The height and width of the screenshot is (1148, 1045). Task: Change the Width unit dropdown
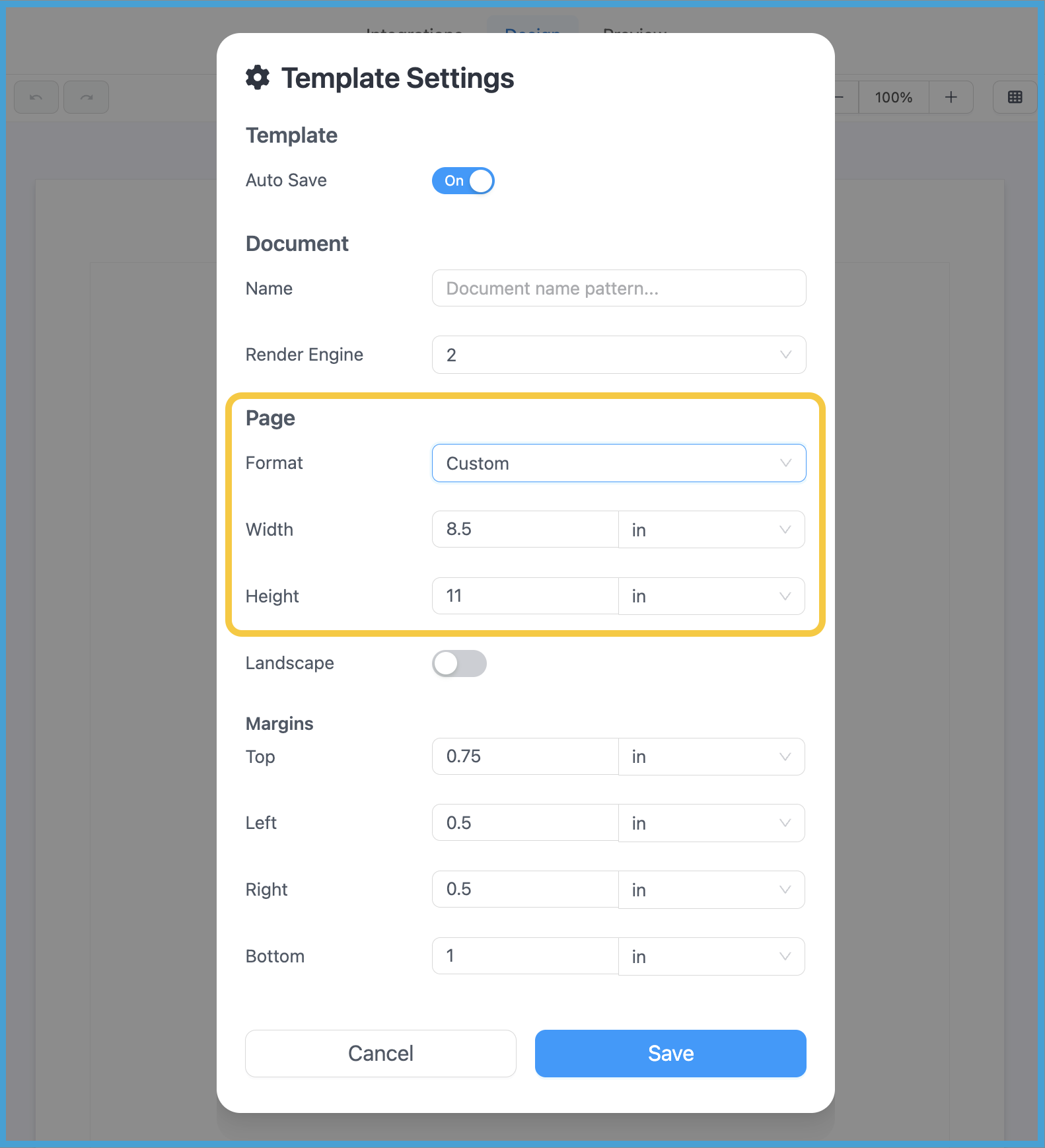pyautogui.click(x=711, y=530)
